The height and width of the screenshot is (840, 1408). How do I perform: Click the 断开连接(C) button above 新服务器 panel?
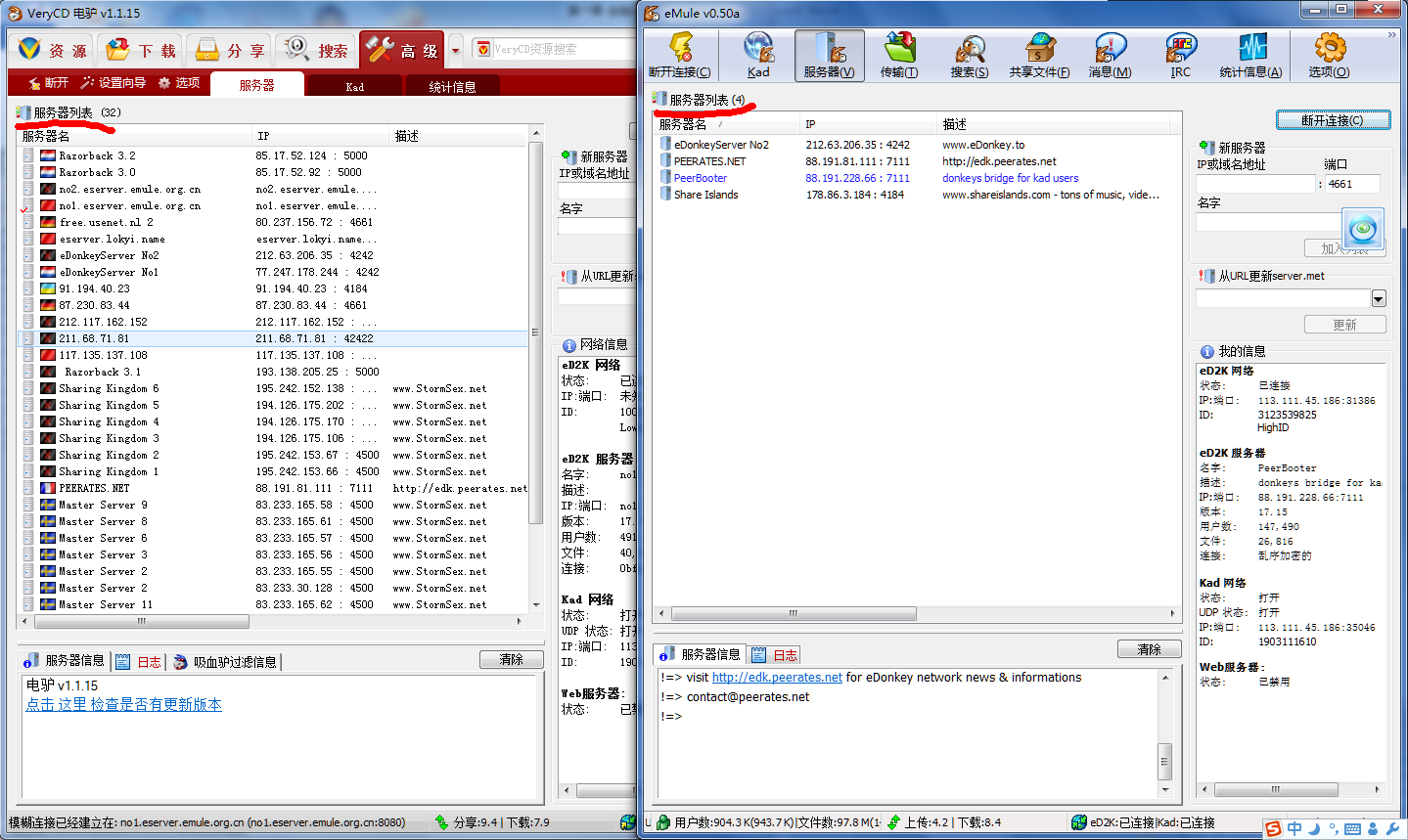[1334, 120]
